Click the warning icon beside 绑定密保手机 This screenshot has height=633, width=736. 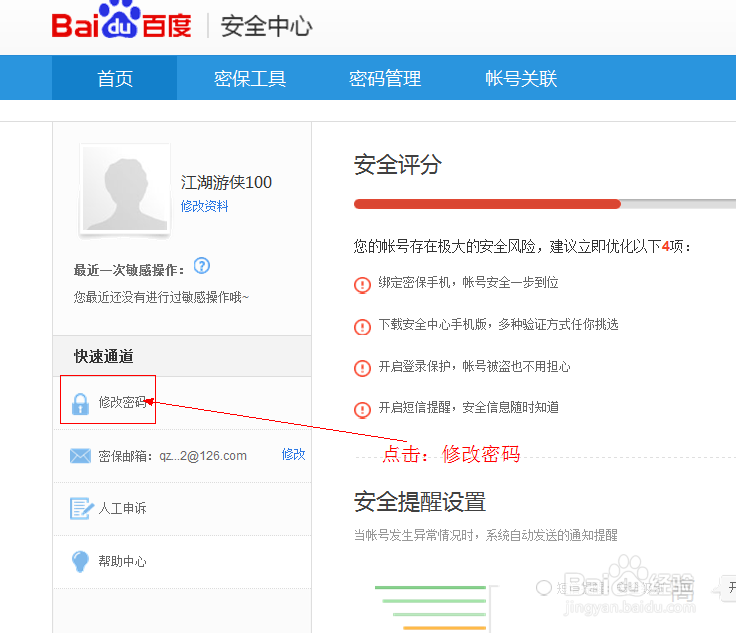(x=362, y=284)
